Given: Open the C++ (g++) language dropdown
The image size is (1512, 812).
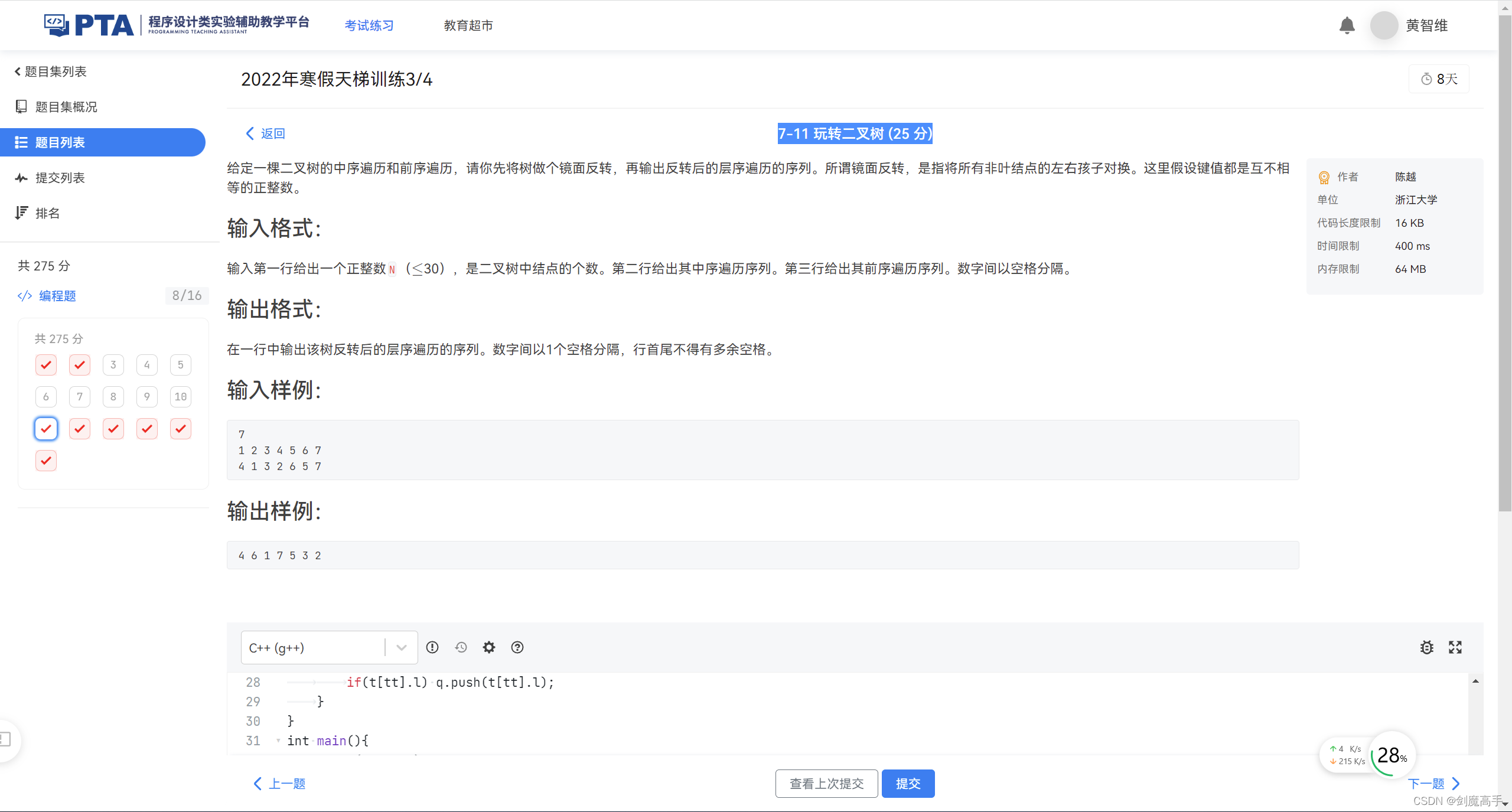Looking at the screenshot, I should [x=329, y=647].
